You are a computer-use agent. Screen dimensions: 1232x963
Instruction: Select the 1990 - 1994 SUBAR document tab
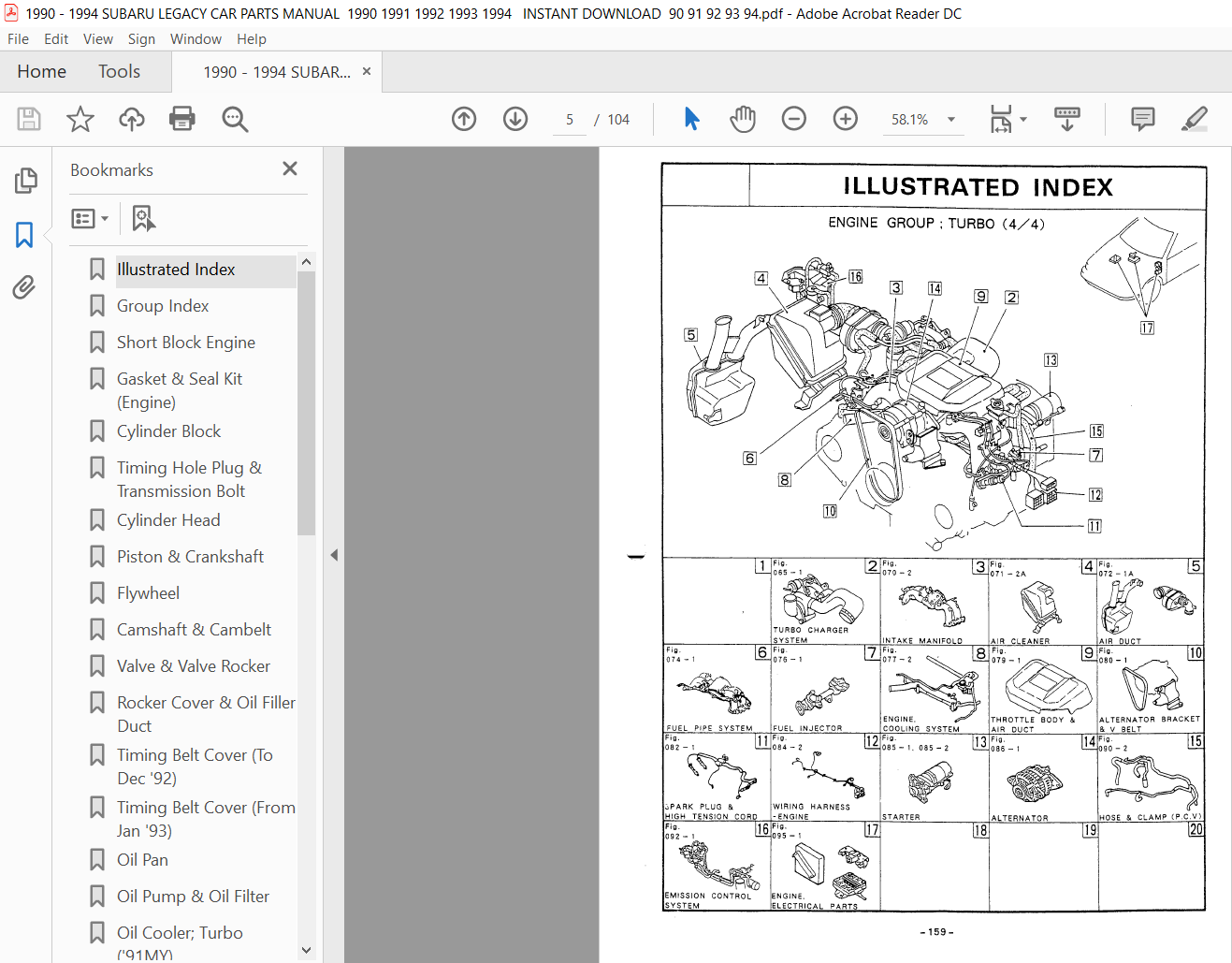click(x=277, y=72)
